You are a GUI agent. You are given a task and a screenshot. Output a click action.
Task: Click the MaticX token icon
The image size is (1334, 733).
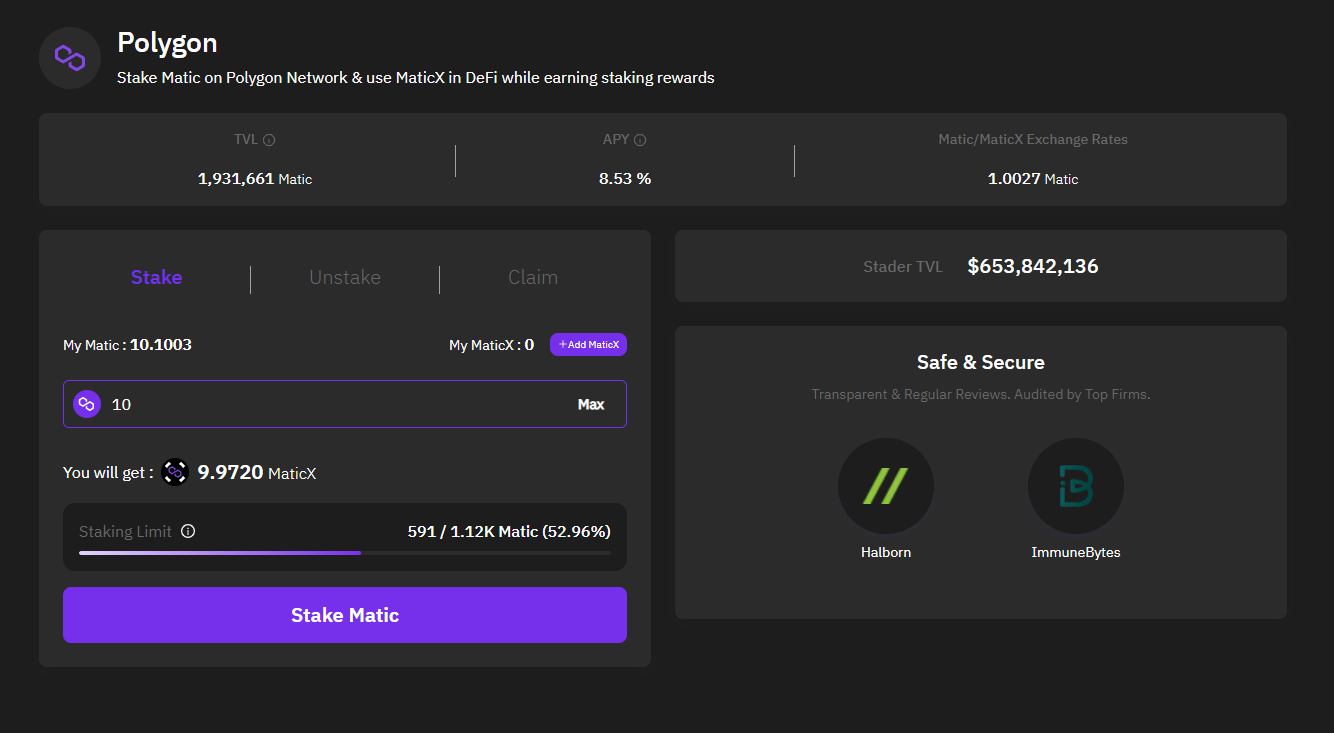175,472
